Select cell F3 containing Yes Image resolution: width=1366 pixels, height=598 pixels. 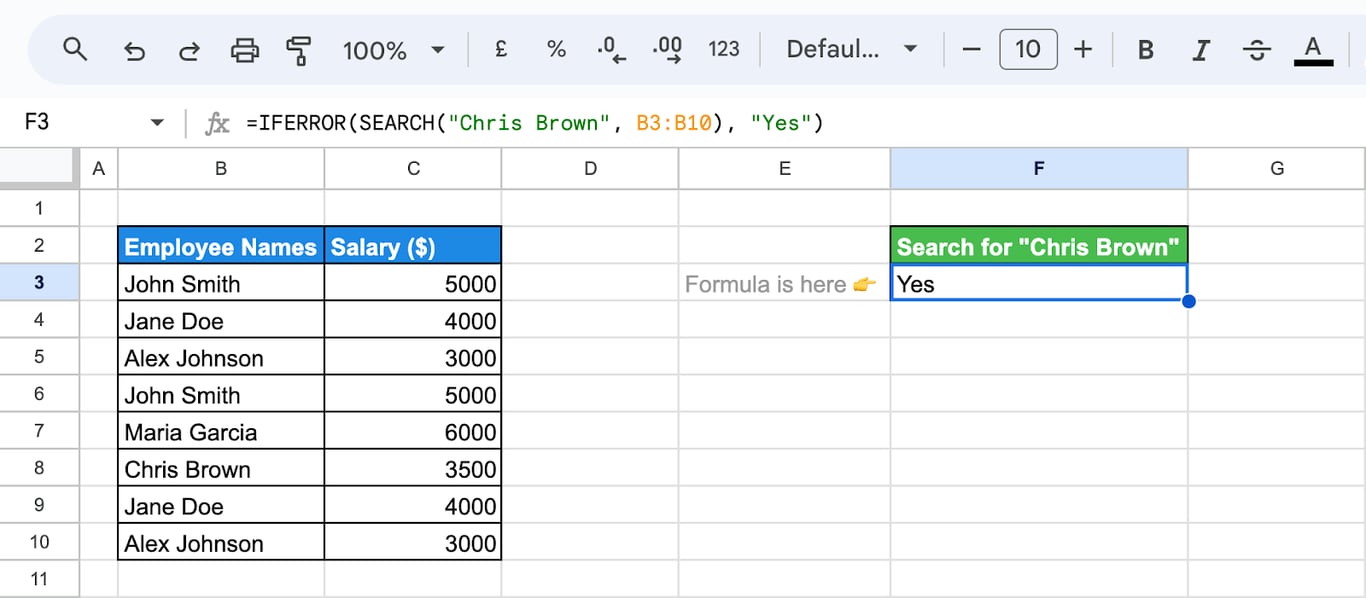(1039, 283)
